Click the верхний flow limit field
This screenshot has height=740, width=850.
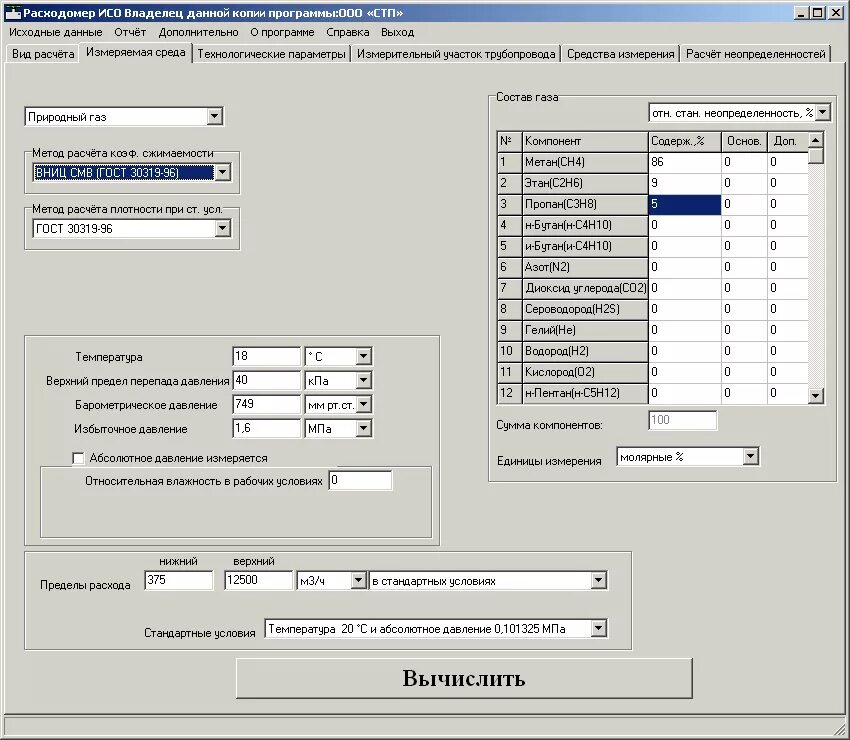coord(259,581)
